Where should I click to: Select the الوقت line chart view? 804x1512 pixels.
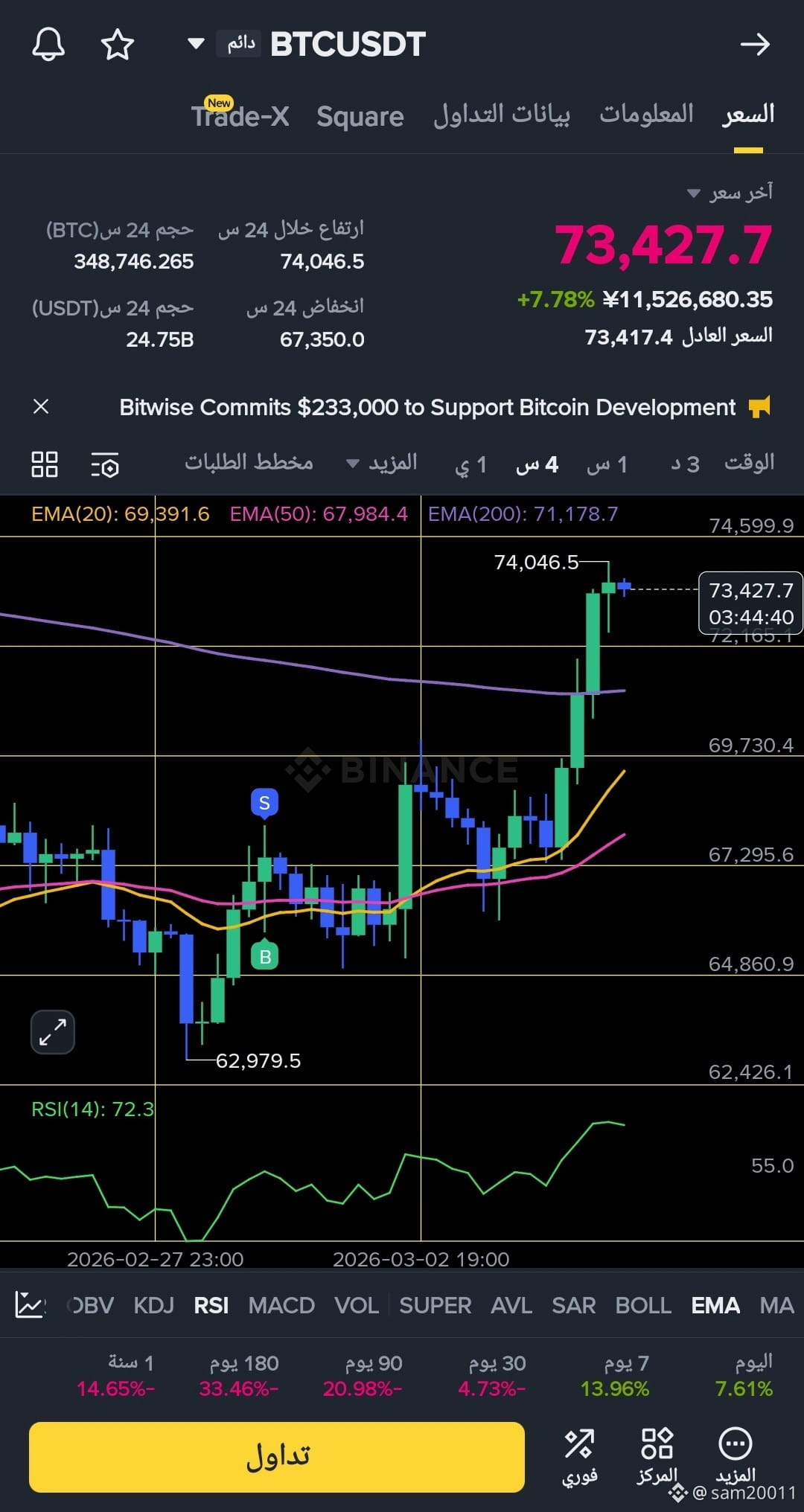point(749,463)
